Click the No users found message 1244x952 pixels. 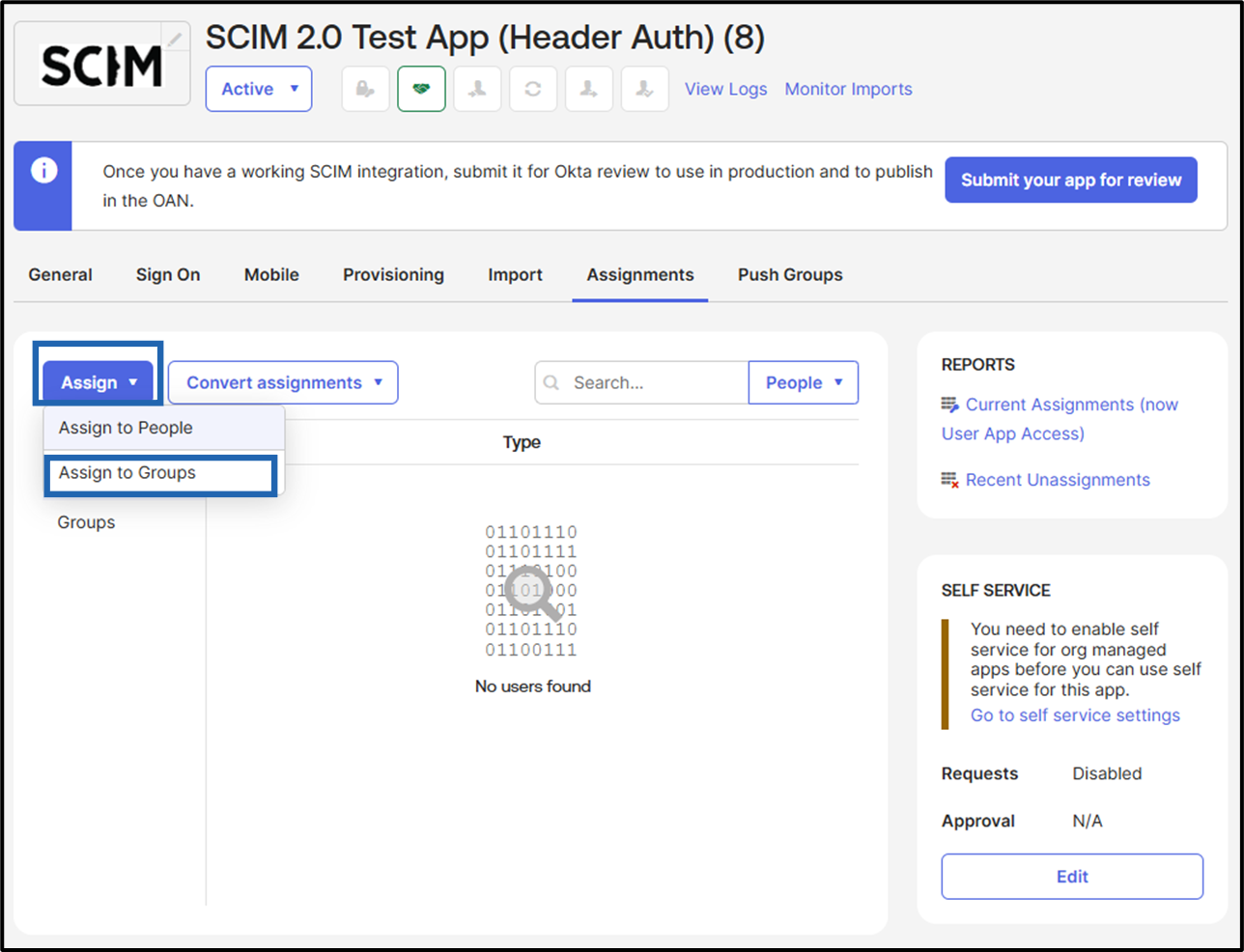(x=532, y=686)
